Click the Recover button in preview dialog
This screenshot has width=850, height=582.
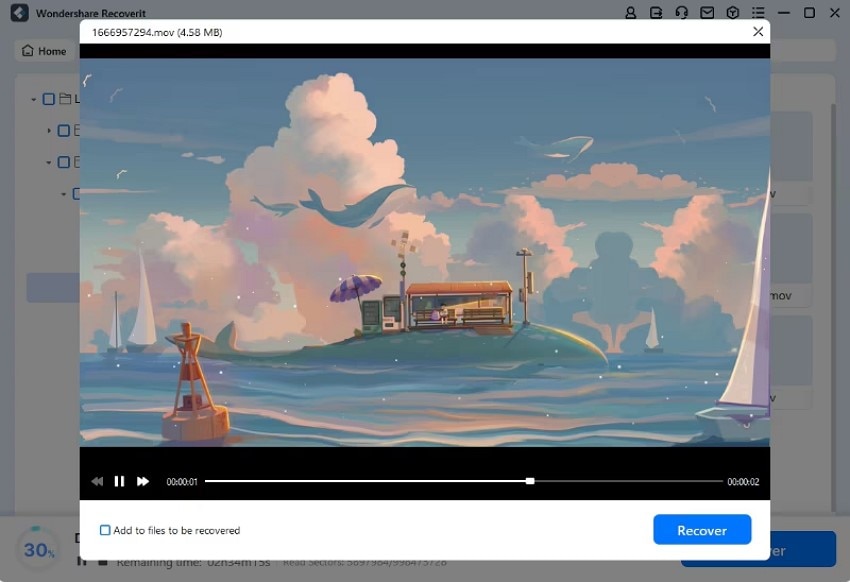coord(702,529)
